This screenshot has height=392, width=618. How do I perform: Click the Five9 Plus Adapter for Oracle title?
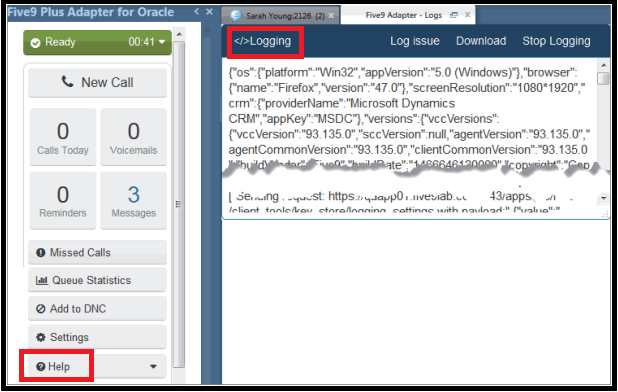pos(91,12)
